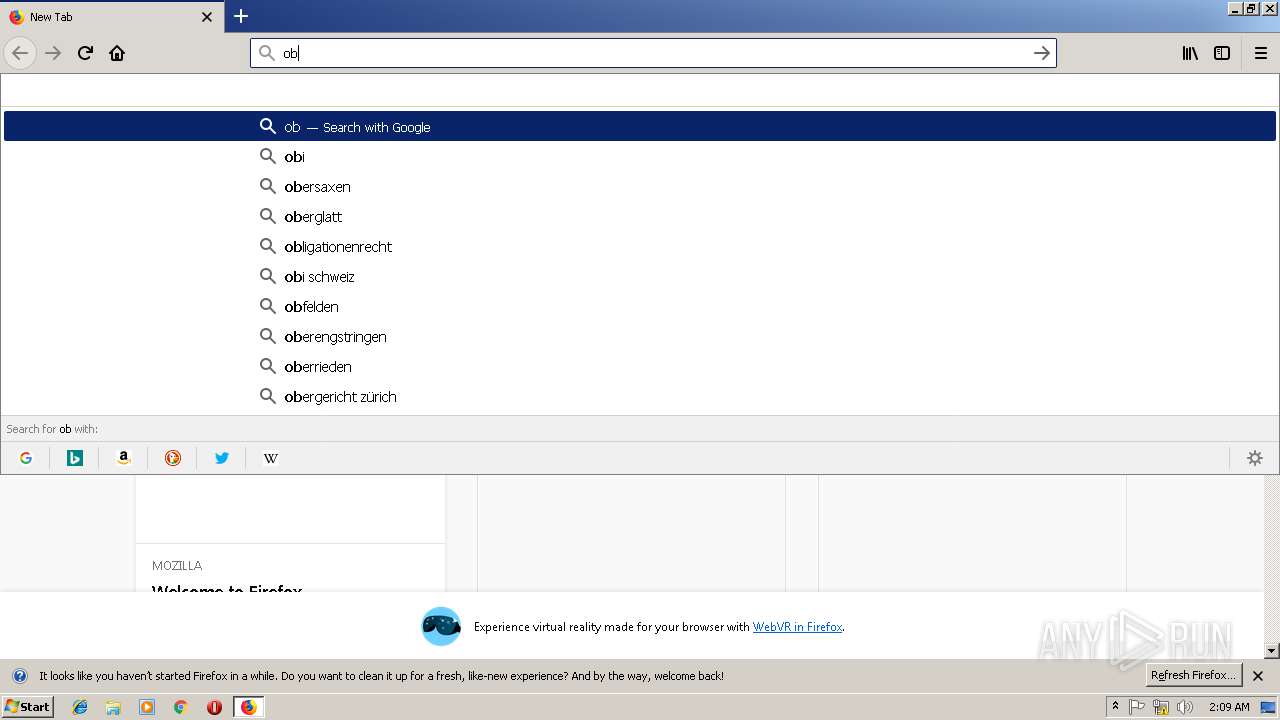Launch Chrome from the taskbar
Image resolution: width=1280 pixels, height=720 pixels.
[x=181, y=707]
